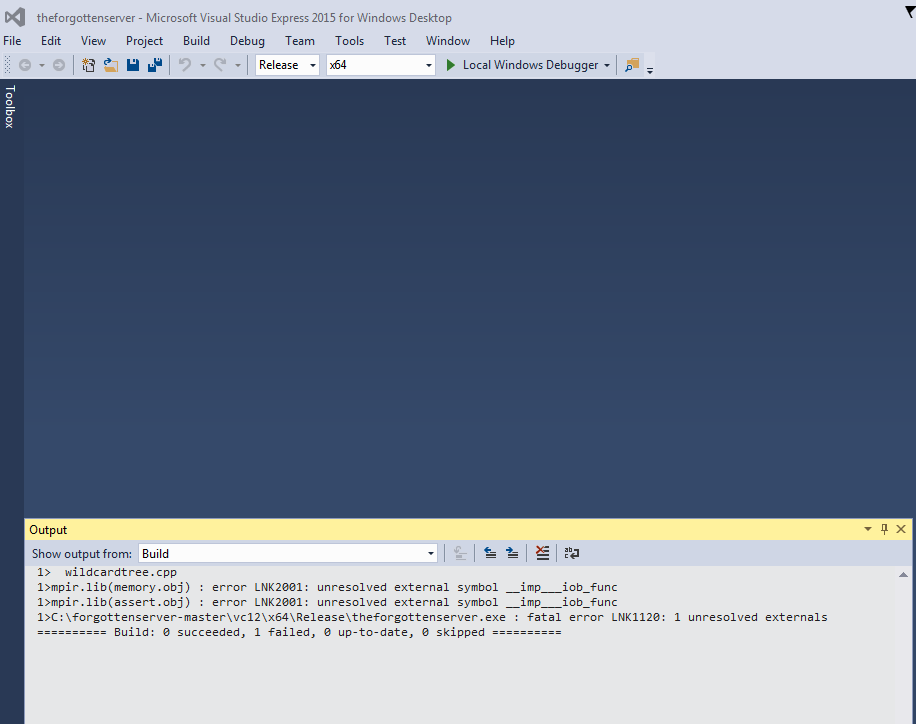Open the undo history dropdown arrow

[203, 65]
